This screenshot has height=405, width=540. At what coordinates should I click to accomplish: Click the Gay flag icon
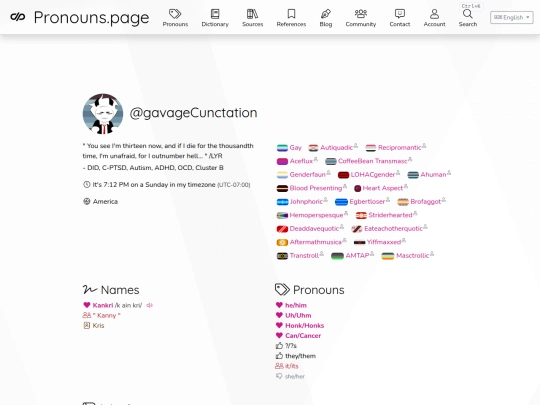coord(282,148)
